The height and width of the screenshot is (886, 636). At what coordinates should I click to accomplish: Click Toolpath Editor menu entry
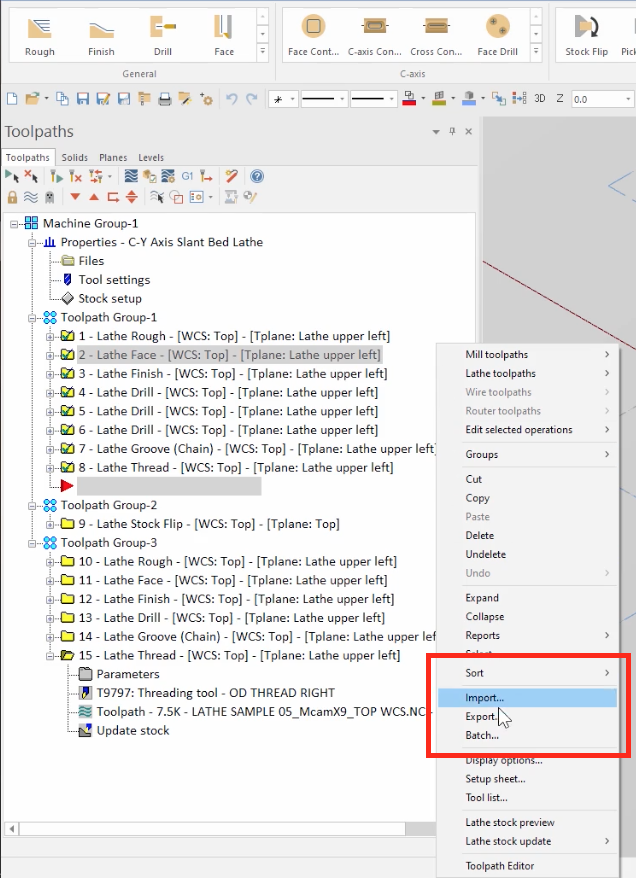[528, 866]
